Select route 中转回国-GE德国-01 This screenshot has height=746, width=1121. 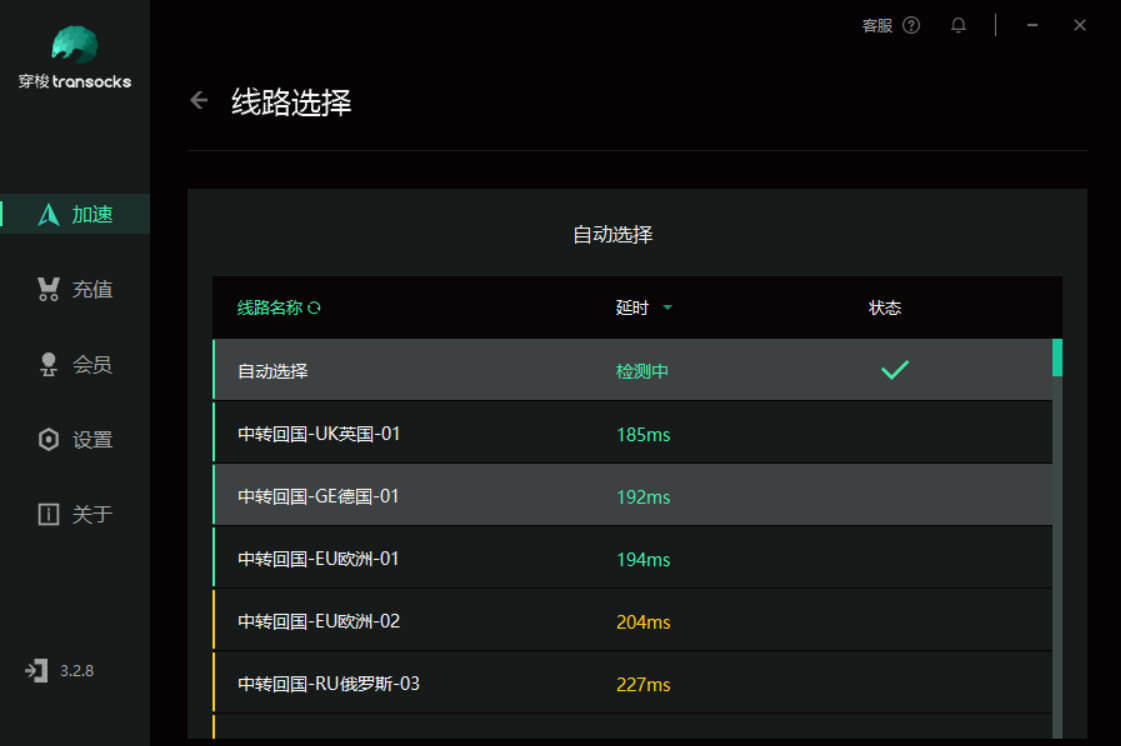[633, 495]
